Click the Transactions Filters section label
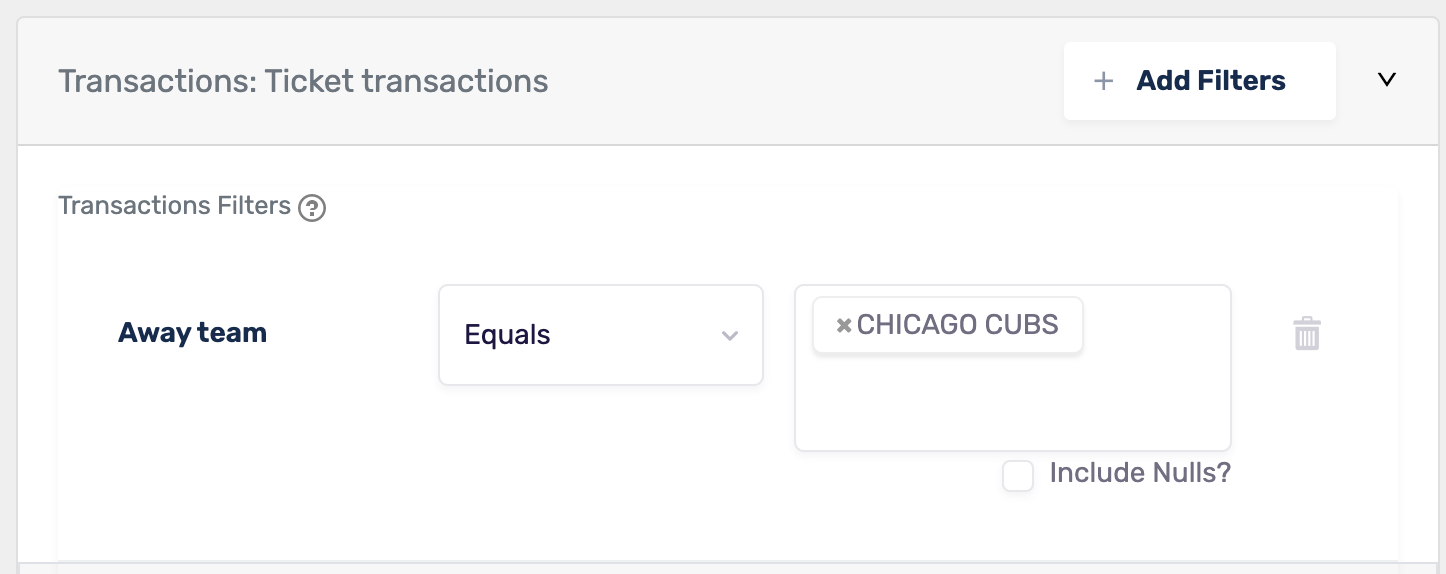The image size is (1446, 574). pos(174,206)
